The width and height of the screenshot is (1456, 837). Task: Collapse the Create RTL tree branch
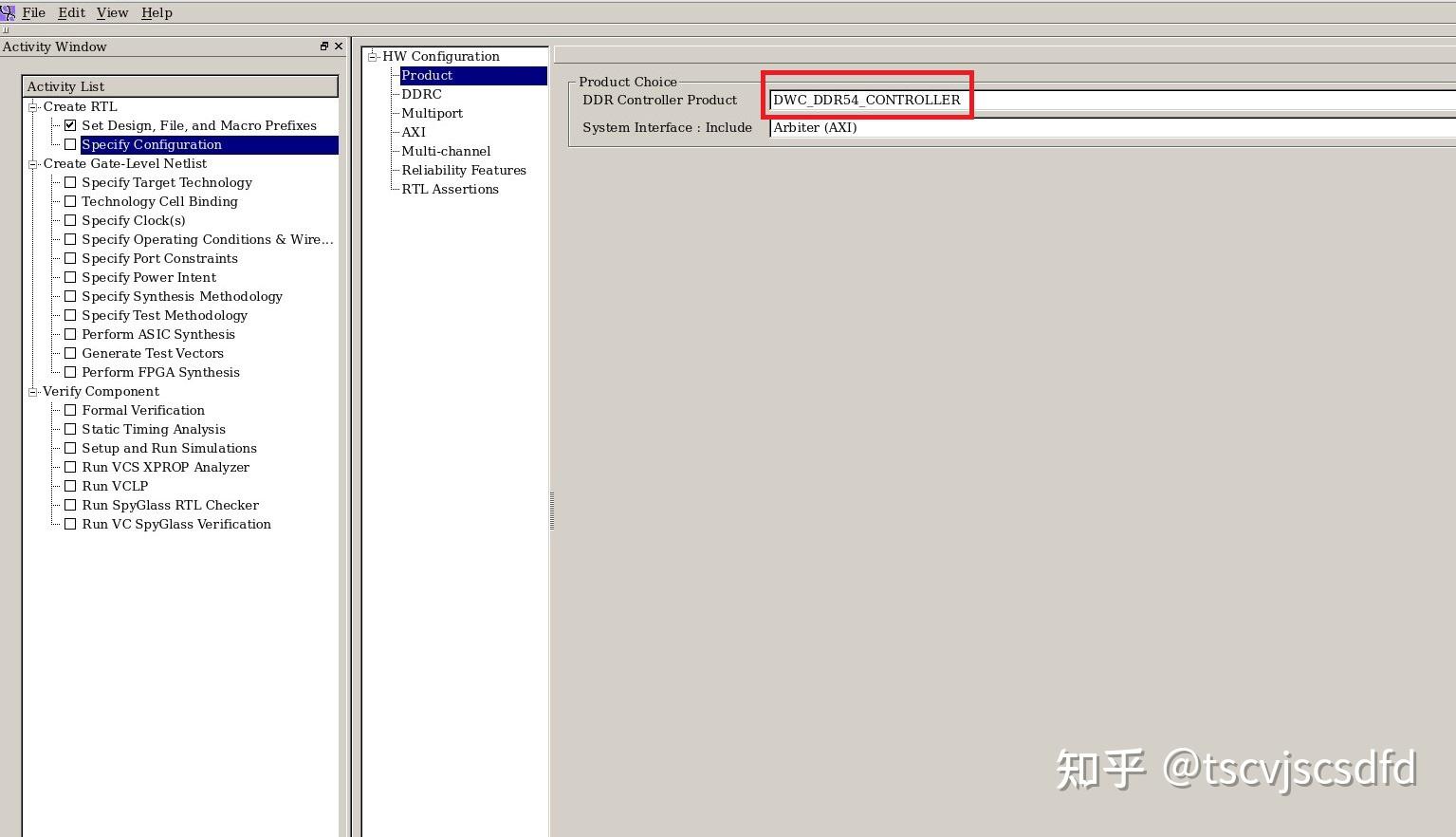(x=31, y=106)
